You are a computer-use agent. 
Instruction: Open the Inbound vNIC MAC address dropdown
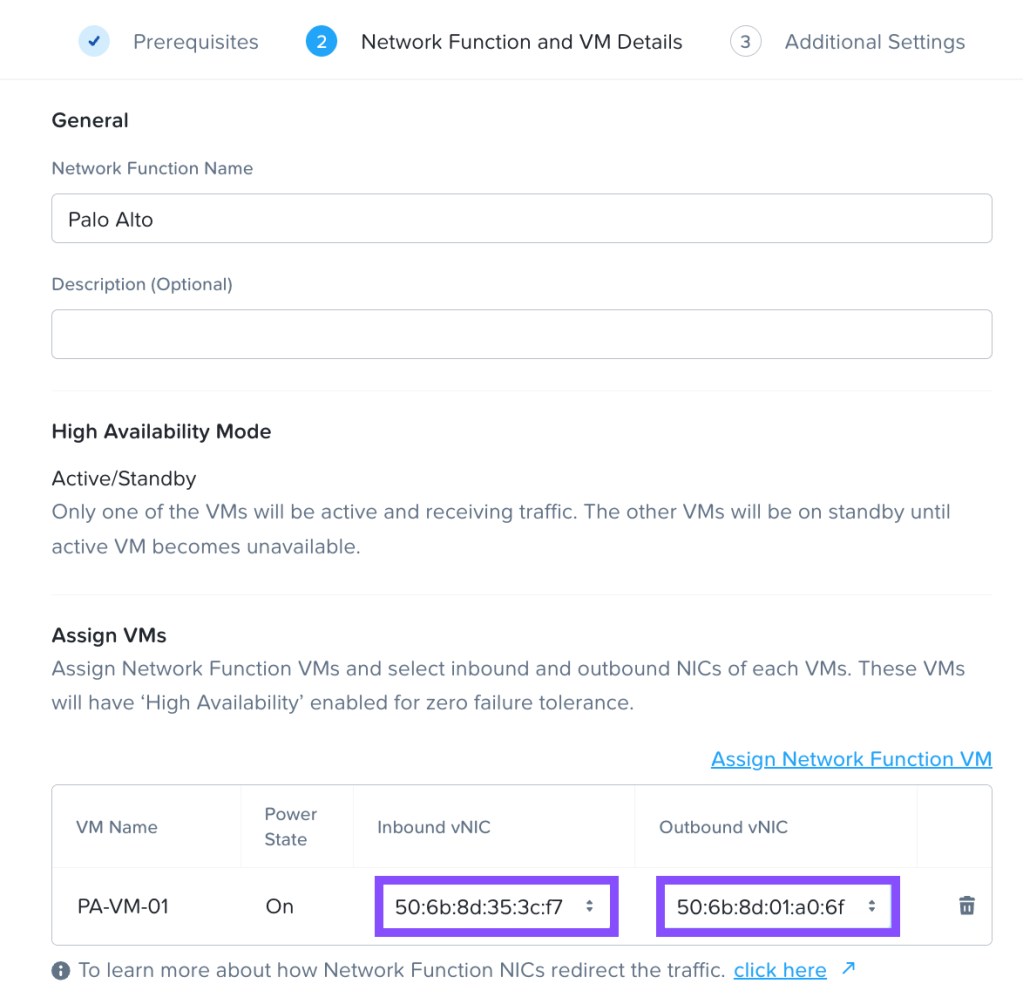(496, 907)
